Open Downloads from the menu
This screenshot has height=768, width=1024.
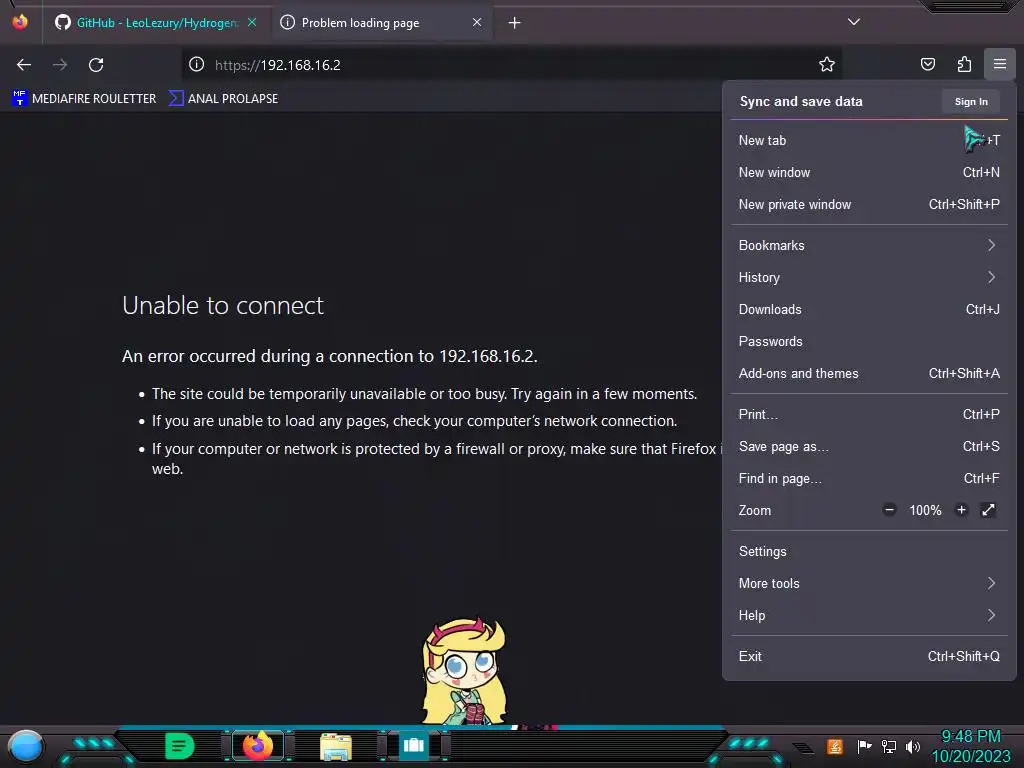[x=869, y=310]
